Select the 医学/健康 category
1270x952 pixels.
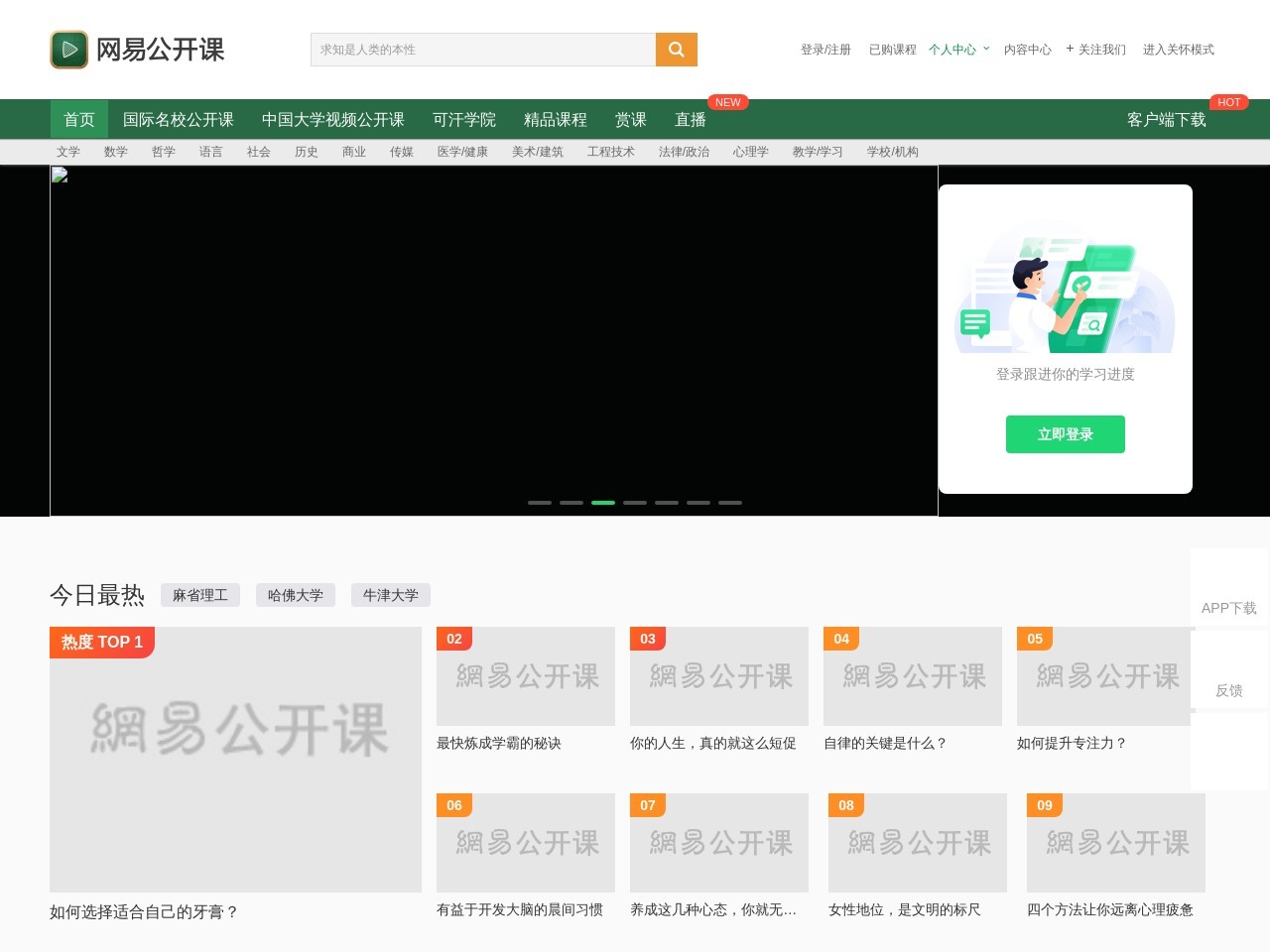462,152
